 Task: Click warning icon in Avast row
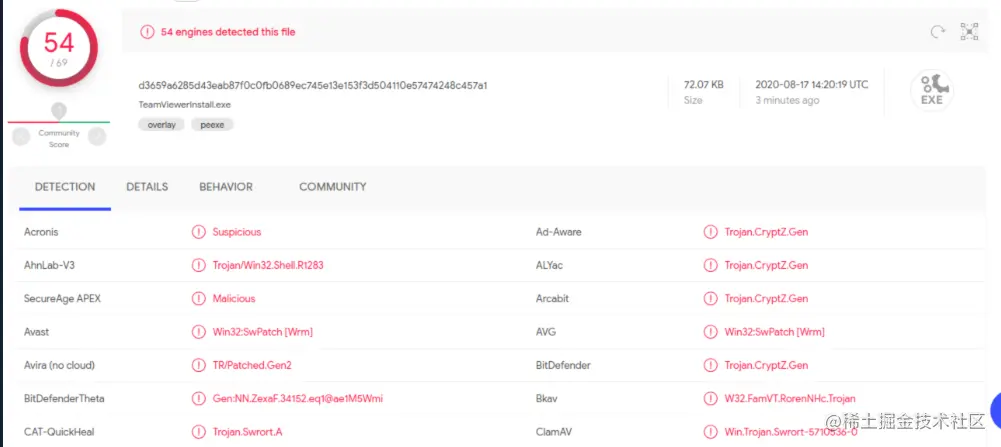pyautogui.click(x=199, y=332)
